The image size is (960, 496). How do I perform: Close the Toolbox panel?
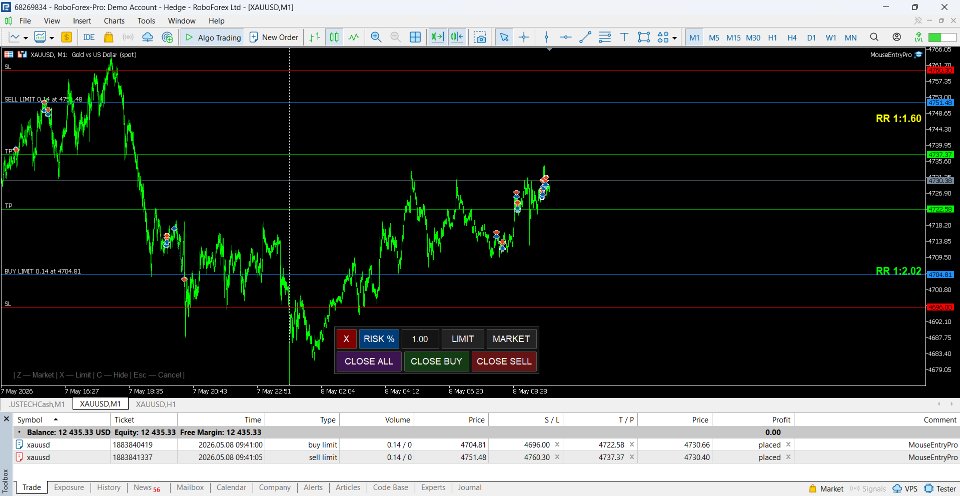[7, 419]
